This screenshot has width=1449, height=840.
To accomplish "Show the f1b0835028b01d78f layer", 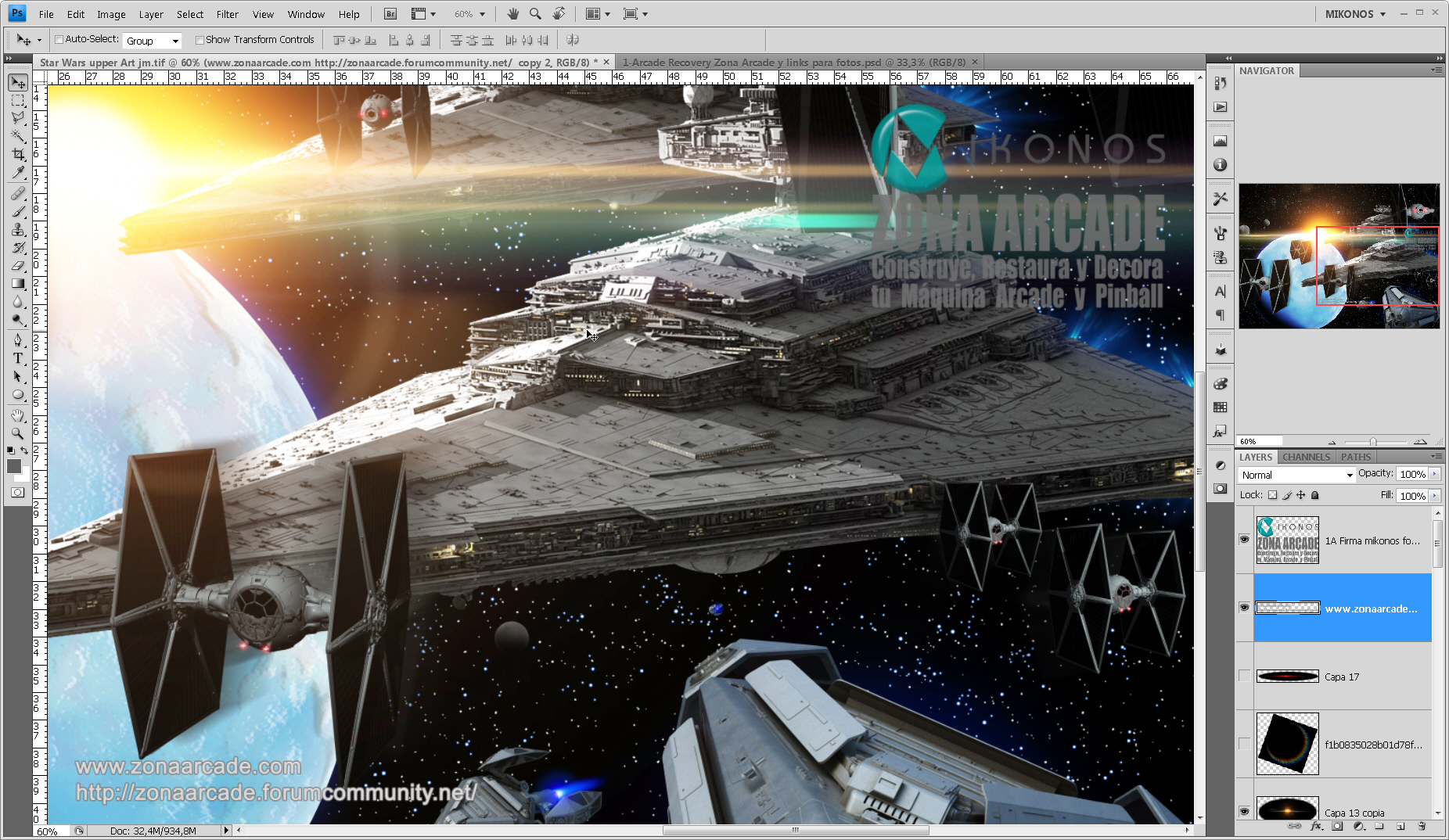I will [1244, 744].
